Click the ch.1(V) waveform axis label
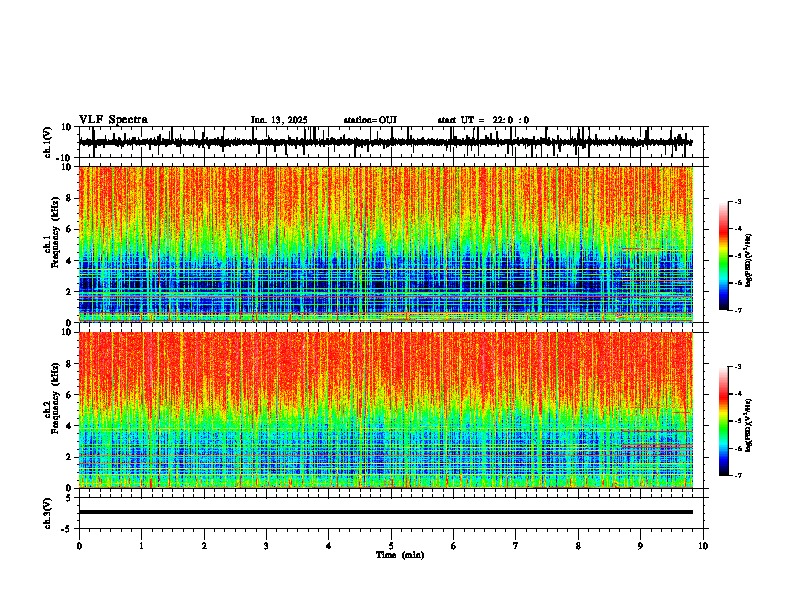Image resolution: width=792 pixels, height=612 pixels. click(48, 142)
